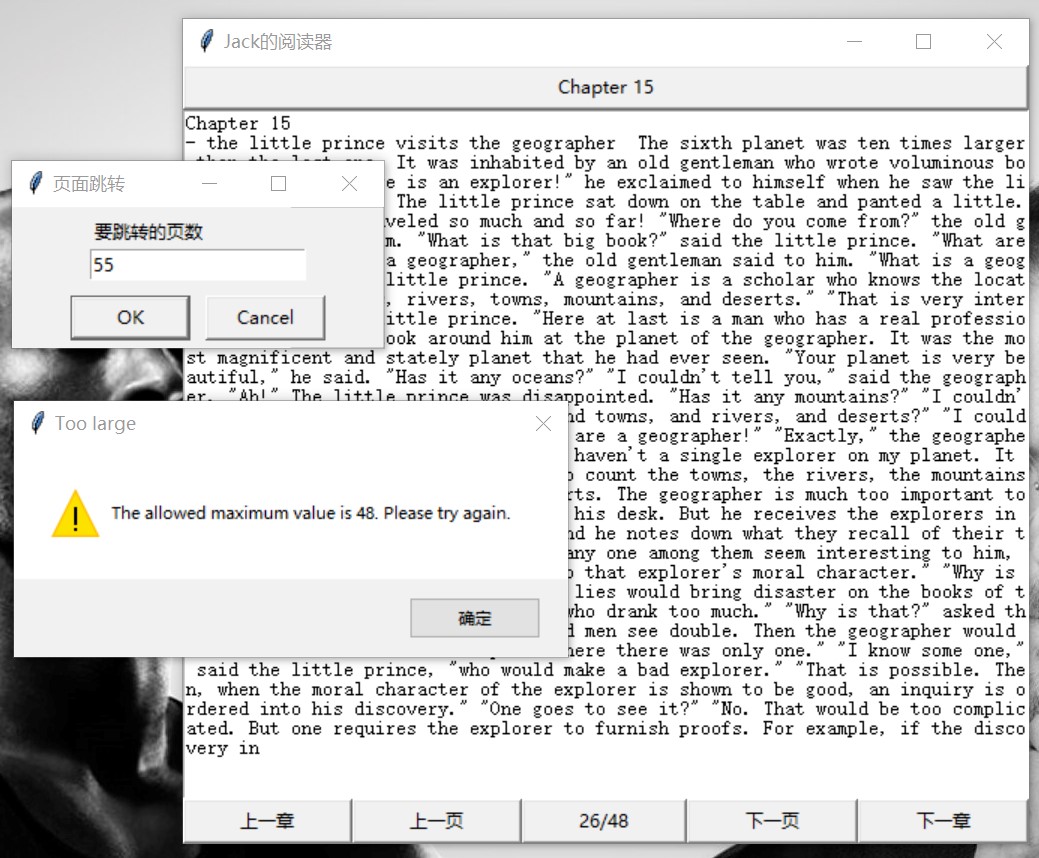Confirm the Too large warning with 确定
The height and width of the screenshot is (858, 1039).
click(x=474, y=618)
